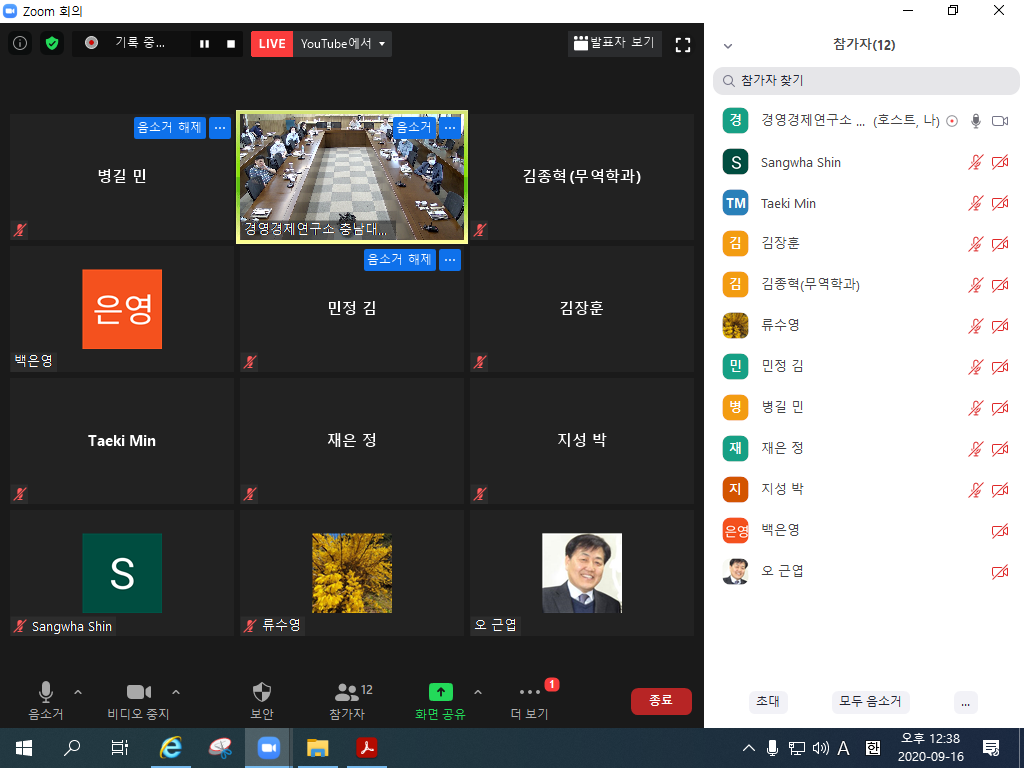Click the participant search field

(x=866, y=80)
